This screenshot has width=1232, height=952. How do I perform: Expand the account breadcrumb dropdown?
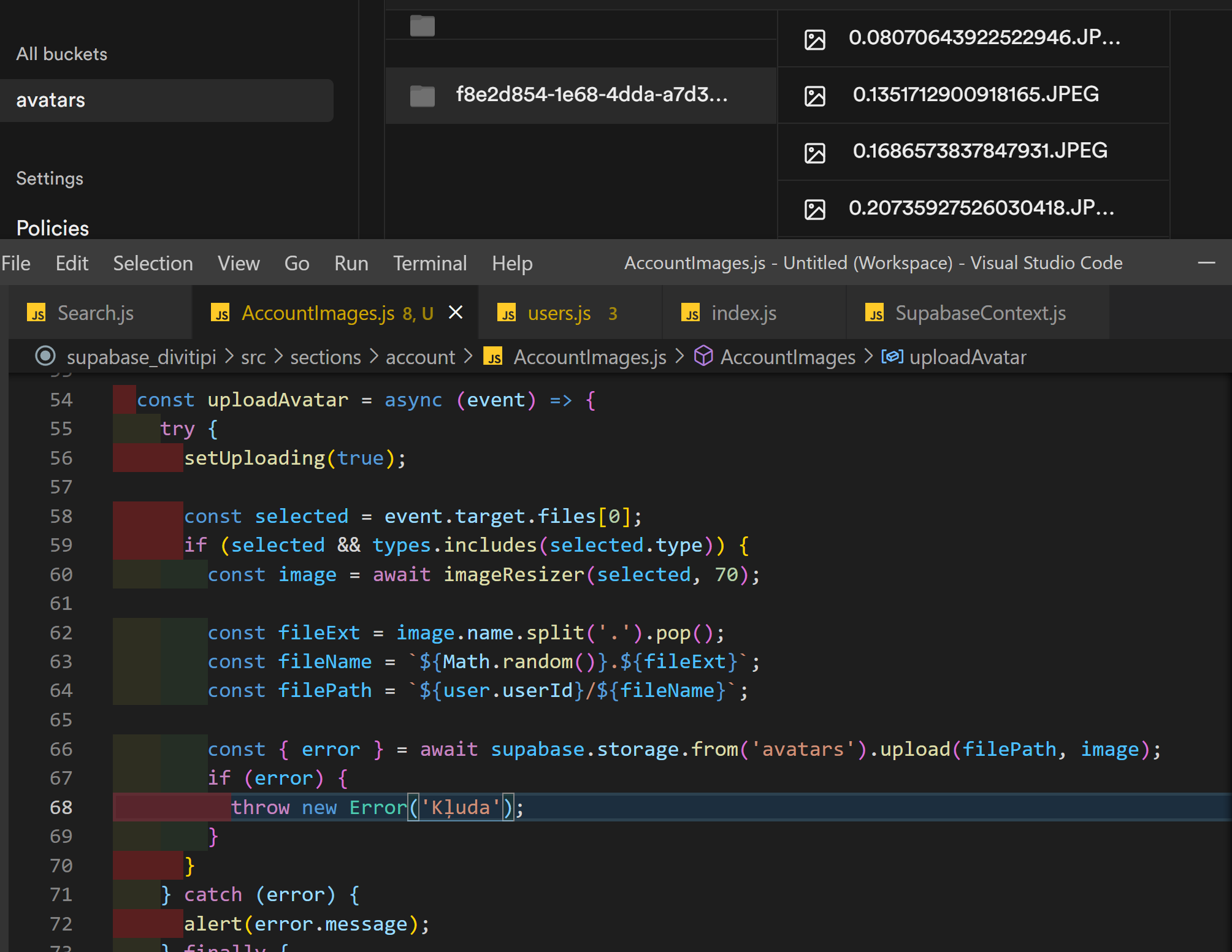click(420, 357)
